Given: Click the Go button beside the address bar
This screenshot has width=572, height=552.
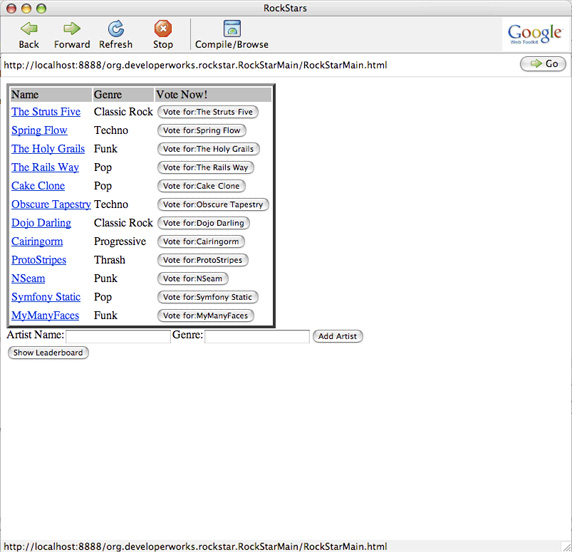Looking at the screenshot, I should coord(543,64).
